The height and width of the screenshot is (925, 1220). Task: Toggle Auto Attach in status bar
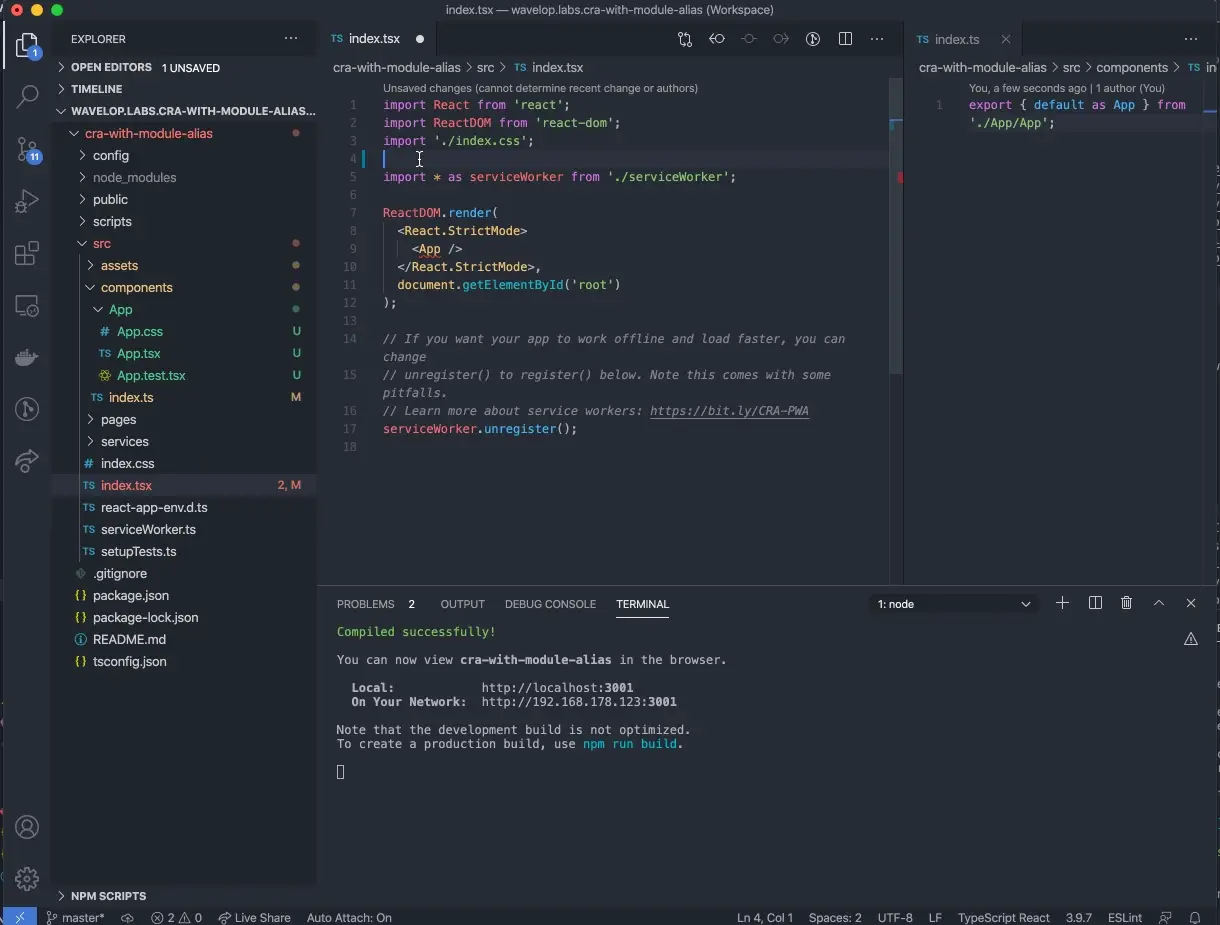tap(349, 917)
